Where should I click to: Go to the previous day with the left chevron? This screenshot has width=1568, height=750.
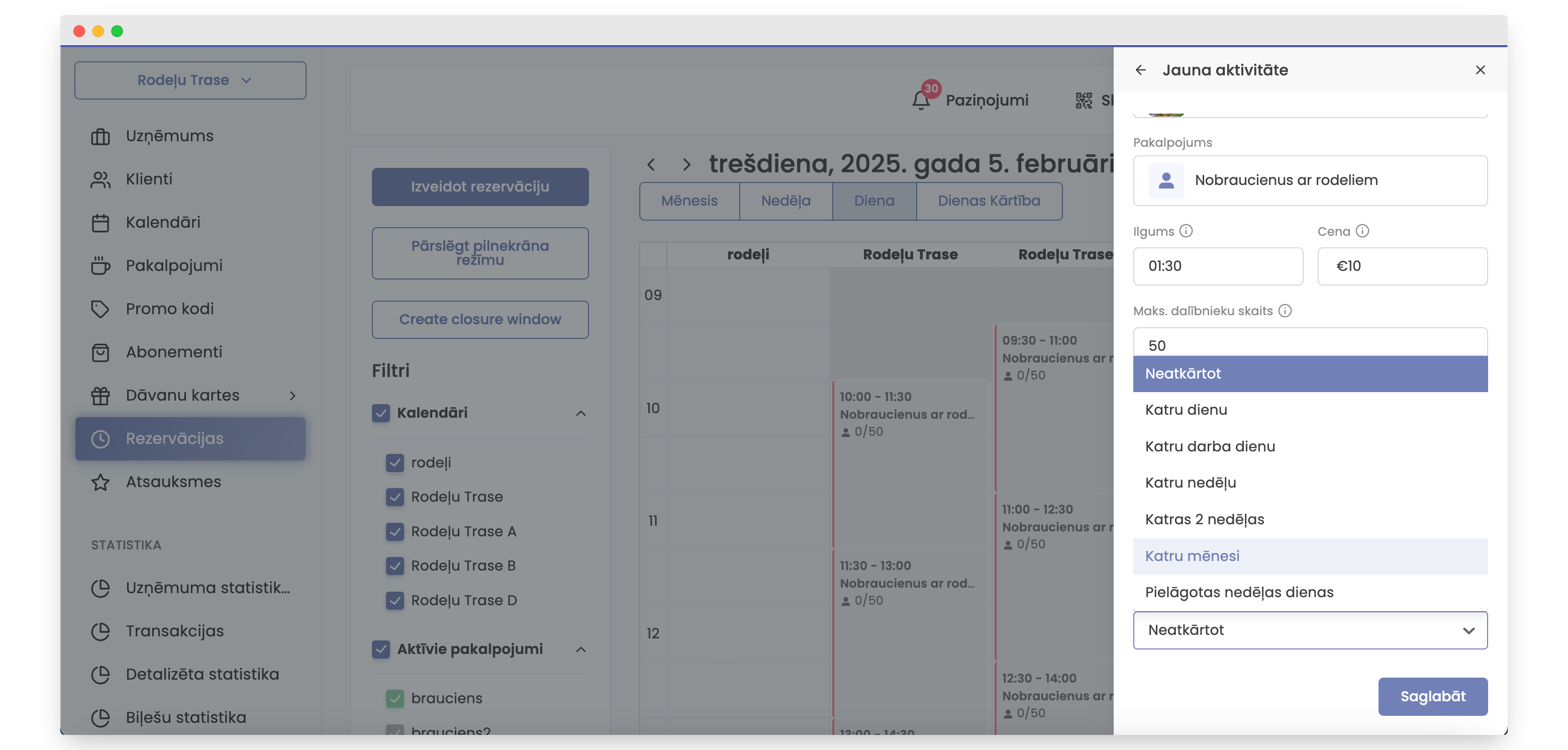tap(651, 164)
